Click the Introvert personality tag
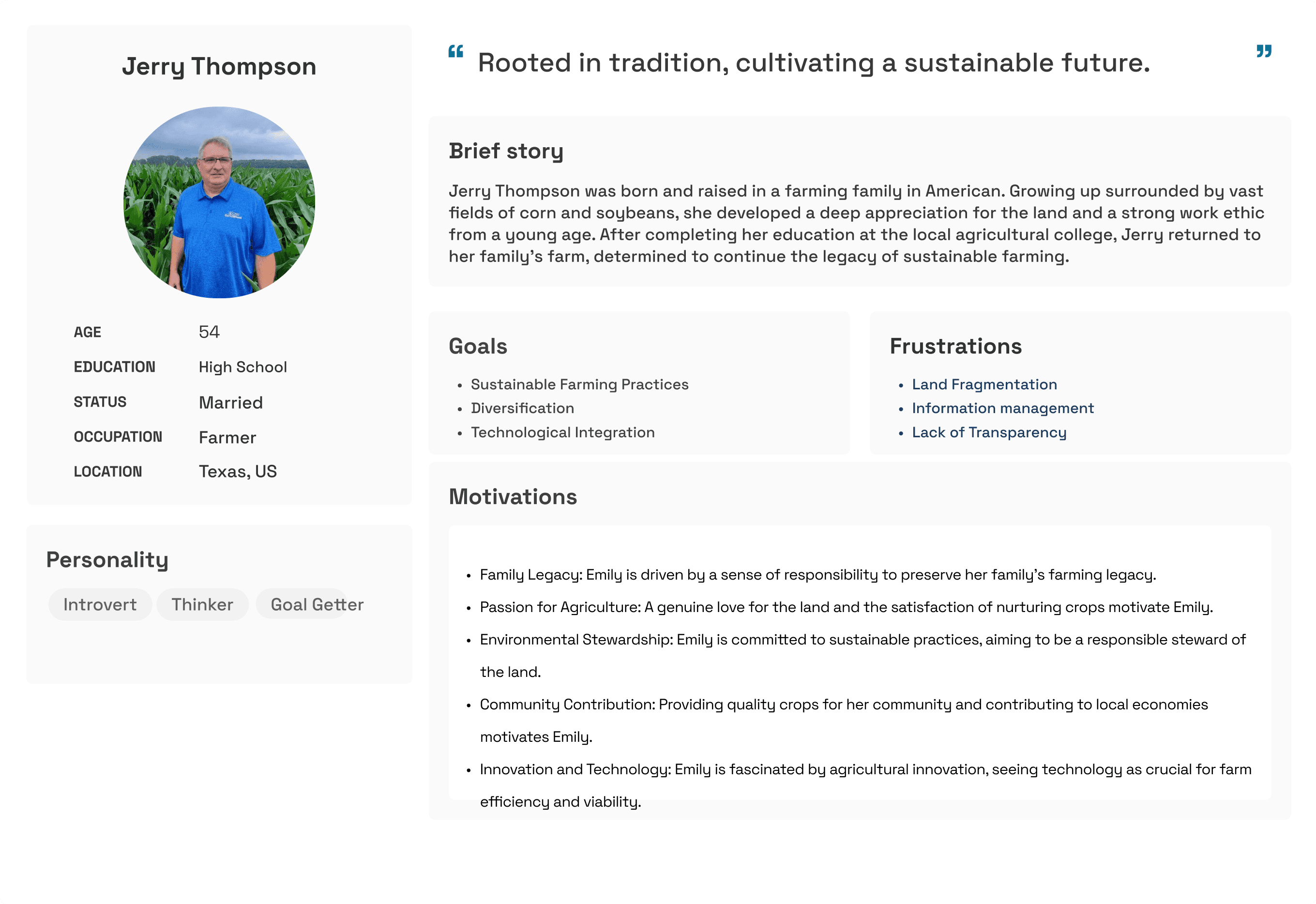Screen dimensions: 1316x904 point(100,604)
